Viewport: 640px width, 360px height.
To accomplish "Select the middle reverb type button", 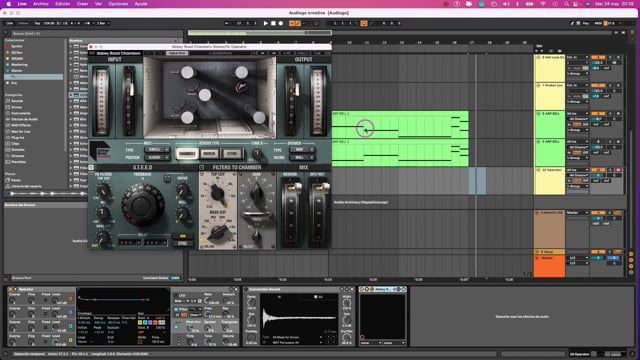I will (209, 154).
